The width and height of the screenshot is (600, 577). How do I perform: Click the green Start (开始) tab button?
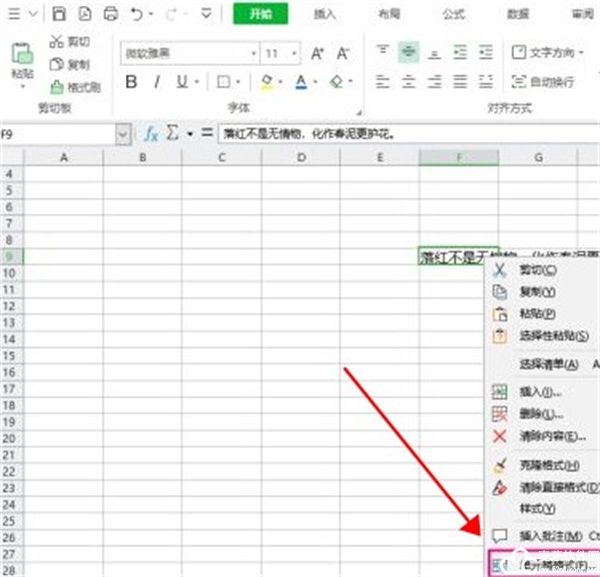[260, 14]
